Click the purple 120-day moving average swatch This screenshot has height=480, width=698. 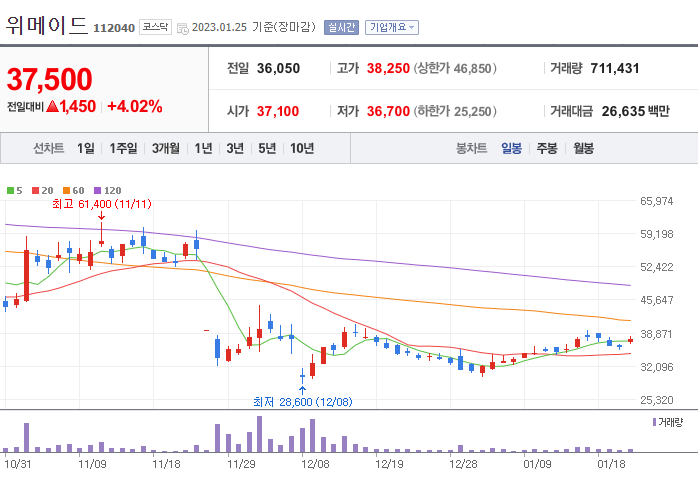click(x=97, y=191)
